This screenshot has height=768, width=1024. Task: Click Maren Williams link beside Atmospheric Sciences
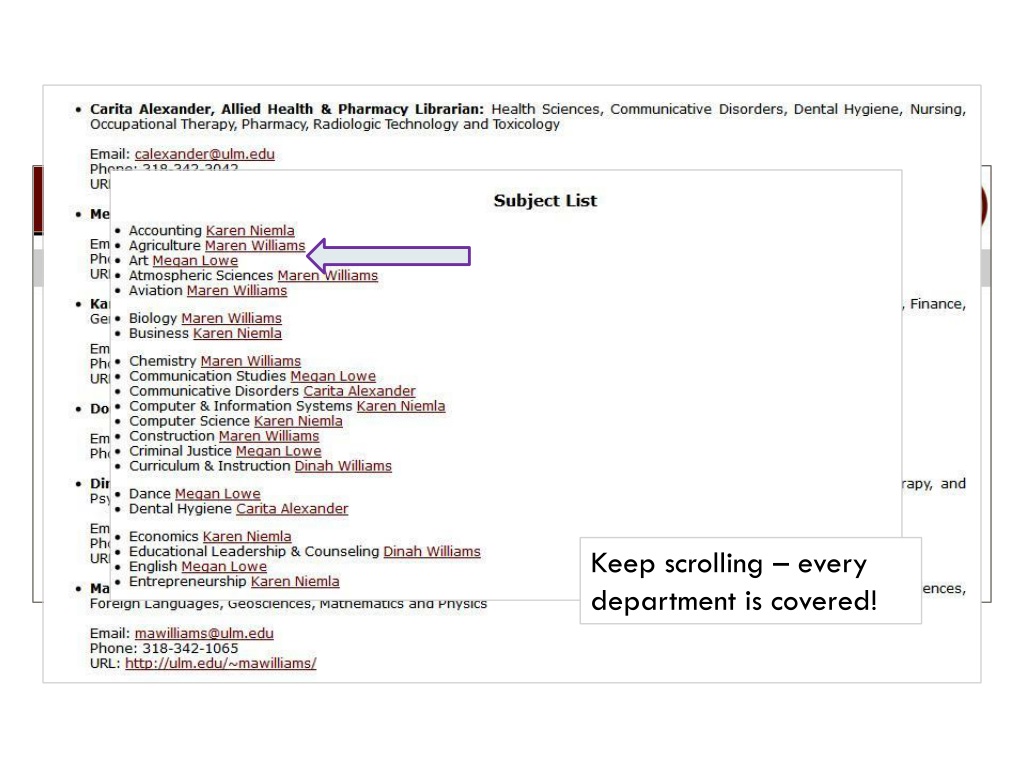click(327, 276)
